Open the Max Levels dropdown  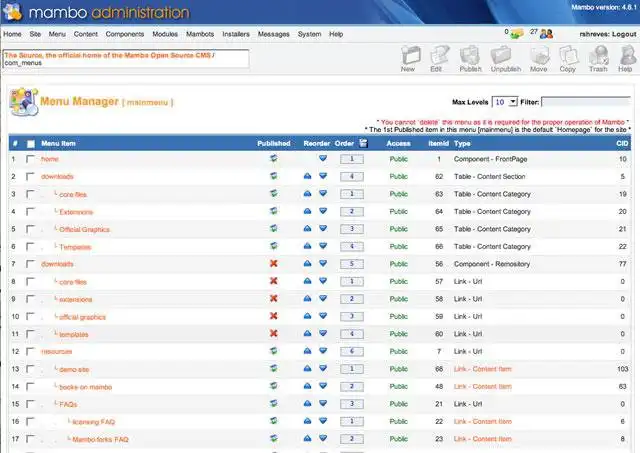point(505,102)
